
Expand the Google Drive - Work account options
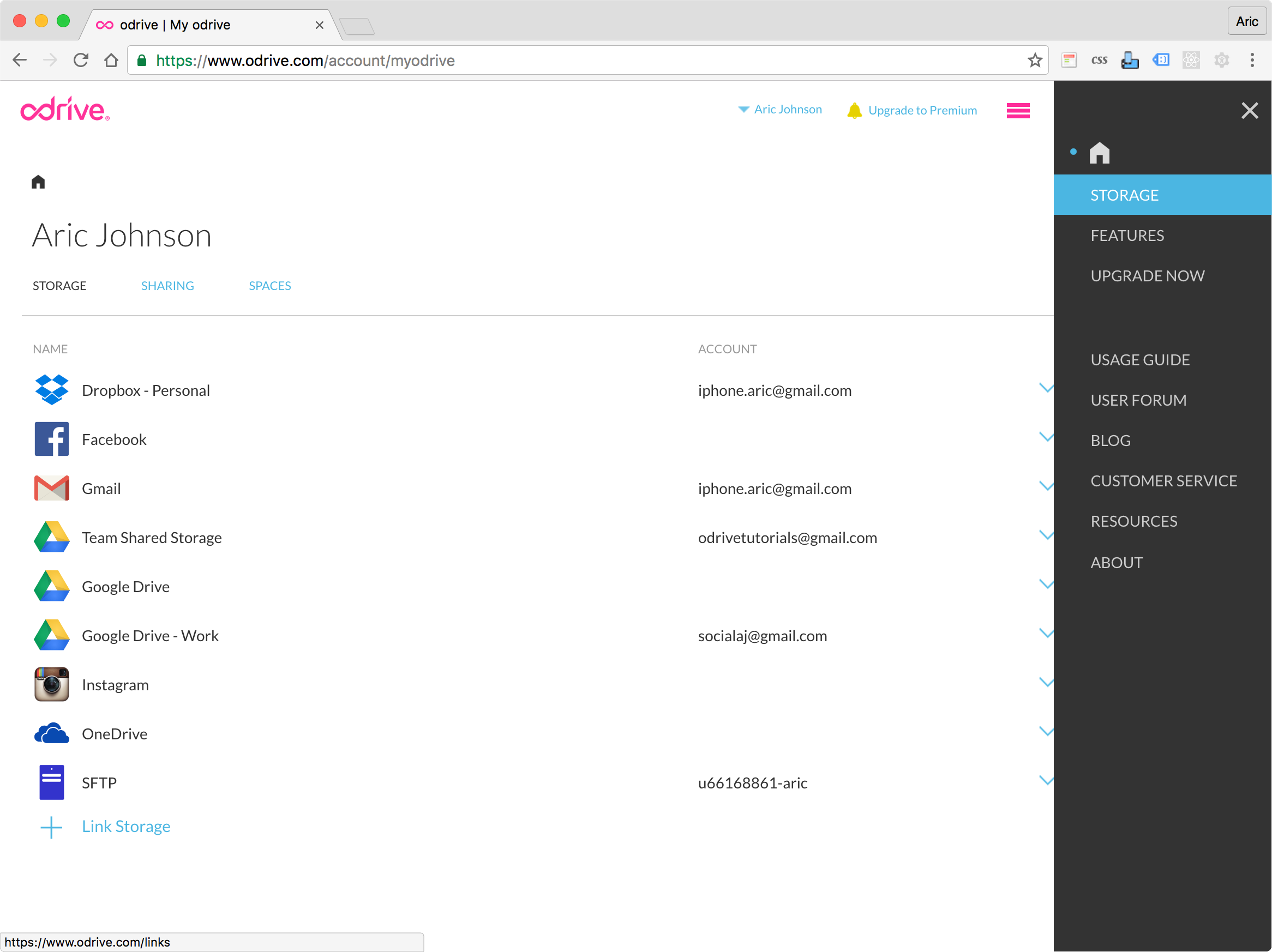pyautogui.click(x=1047, y=633)
